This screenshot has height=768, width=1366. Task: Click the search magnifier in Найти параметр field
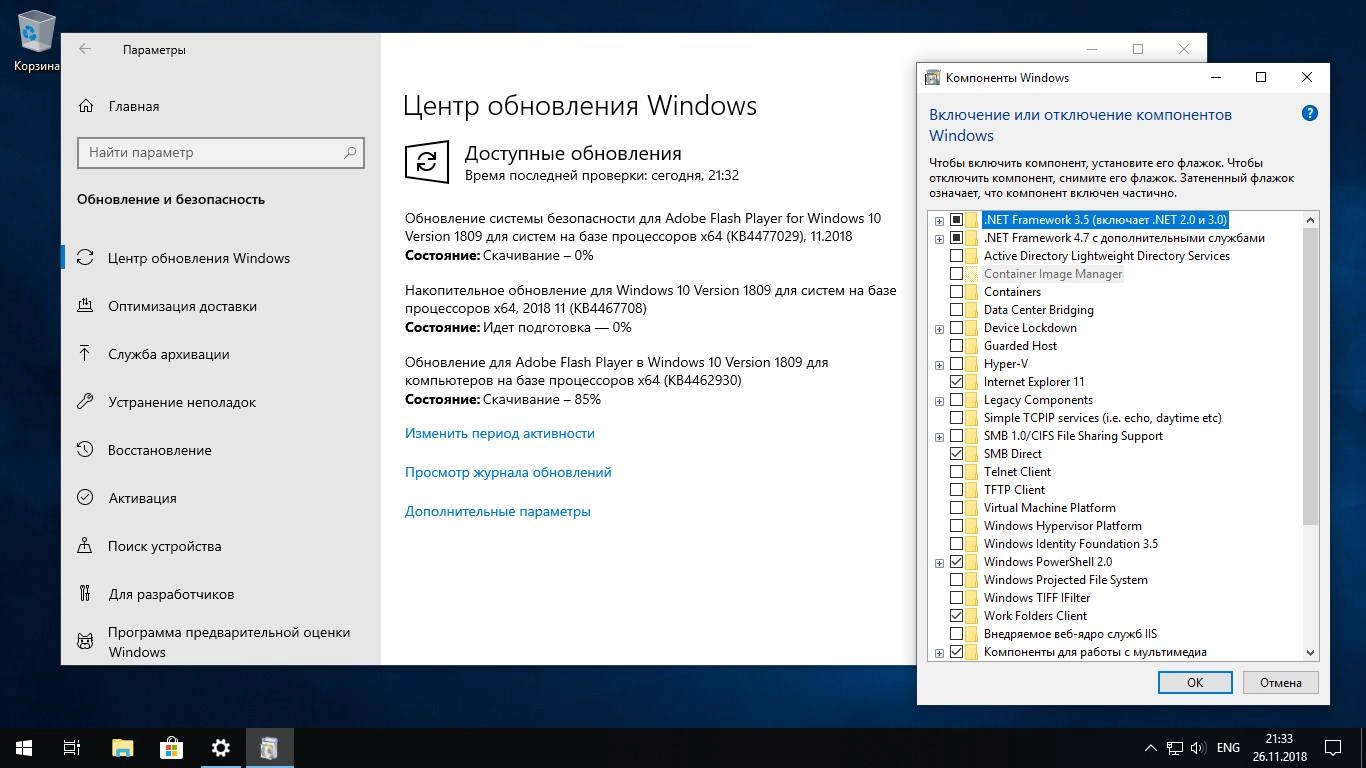click(x=350, y=153)
